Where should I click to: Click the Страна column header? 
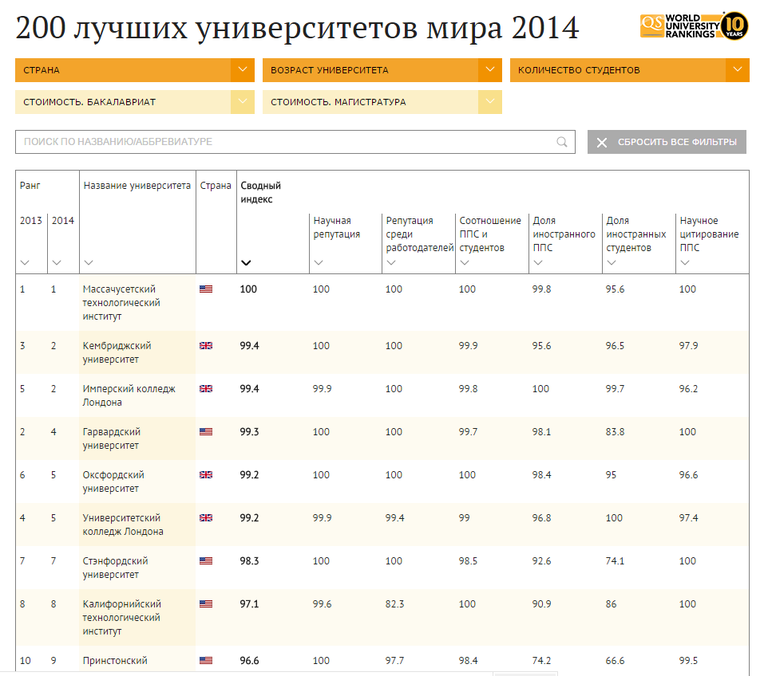215,186
